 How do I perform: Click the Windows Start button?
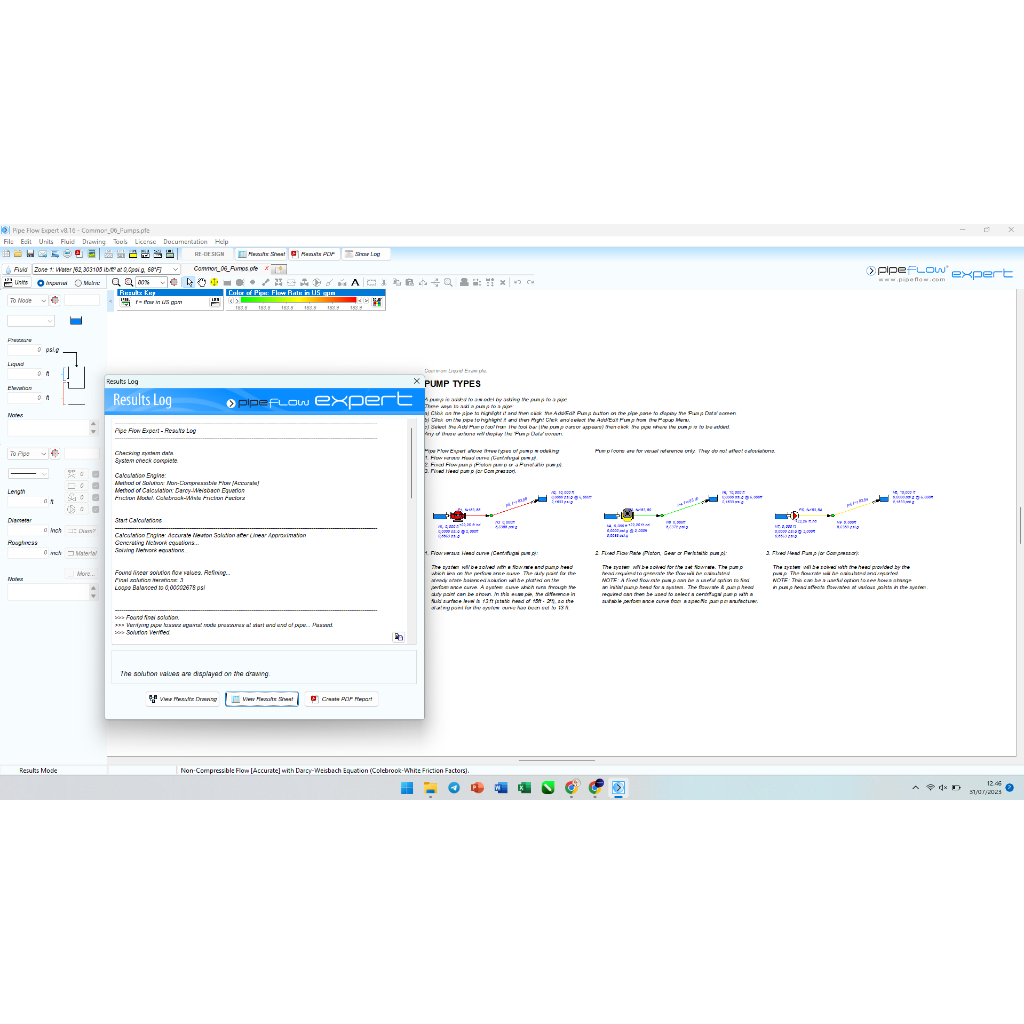(407, 788)
